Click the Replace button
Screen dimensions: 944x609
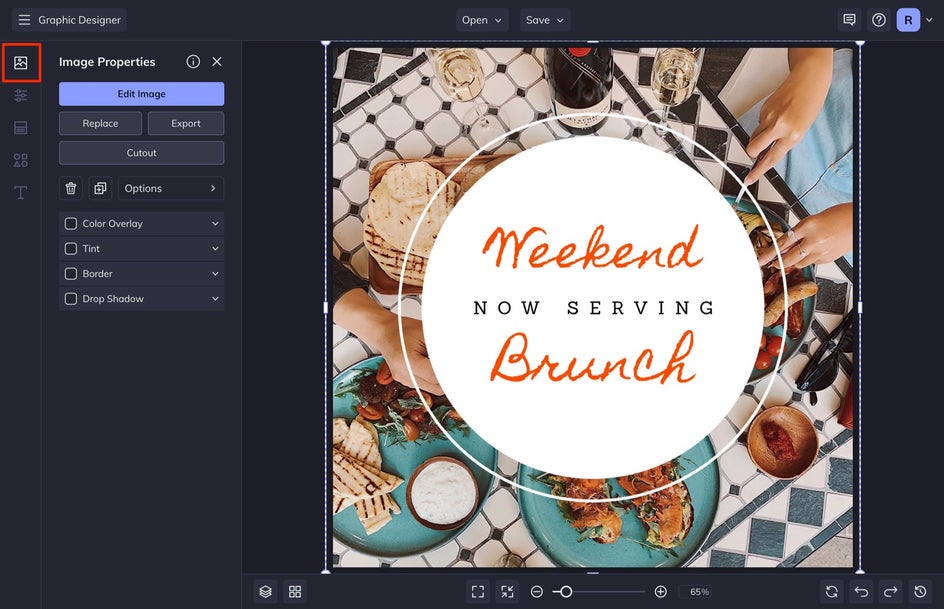point(101,123)
